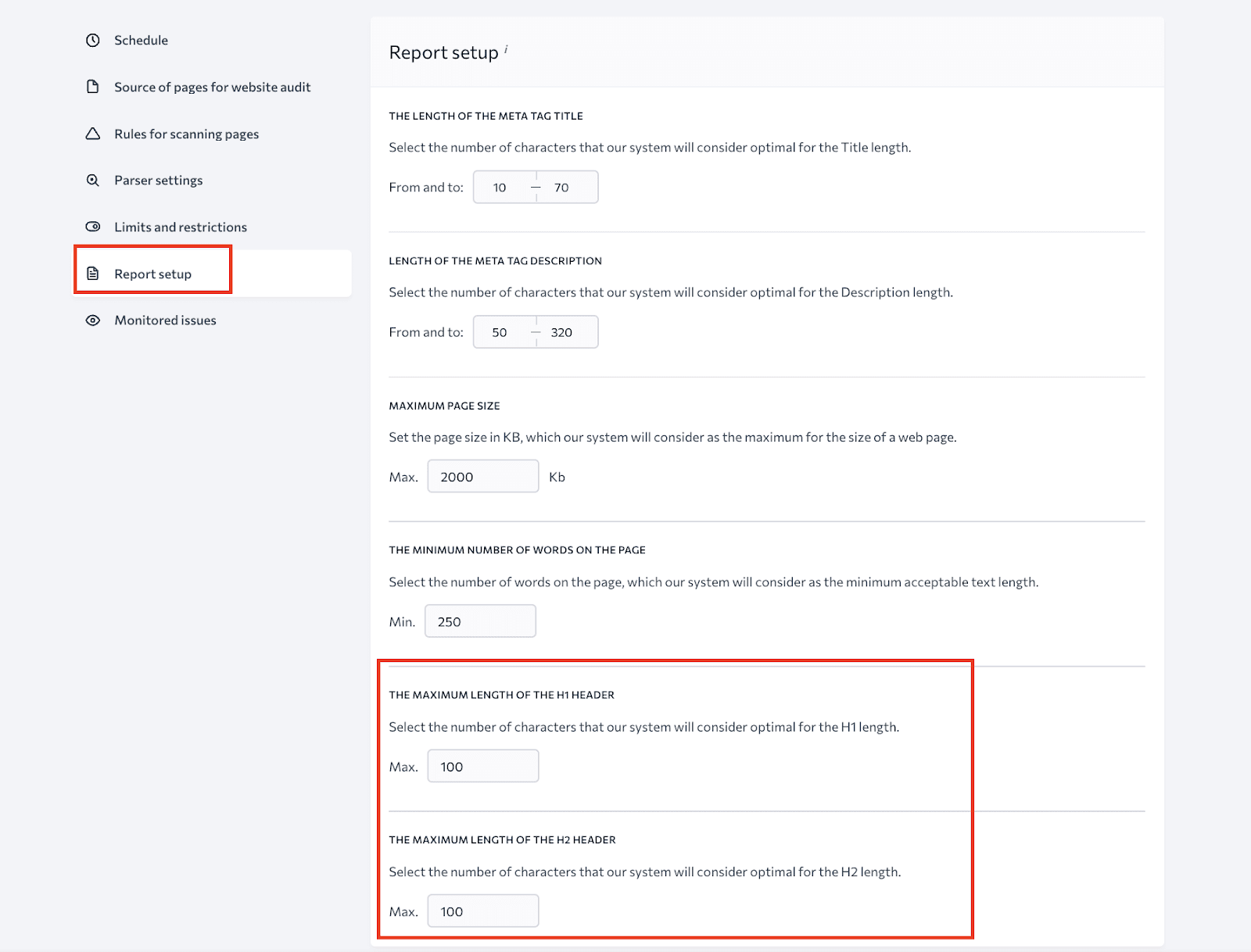Click the minimum words field showing 250

tap(480, 621)
